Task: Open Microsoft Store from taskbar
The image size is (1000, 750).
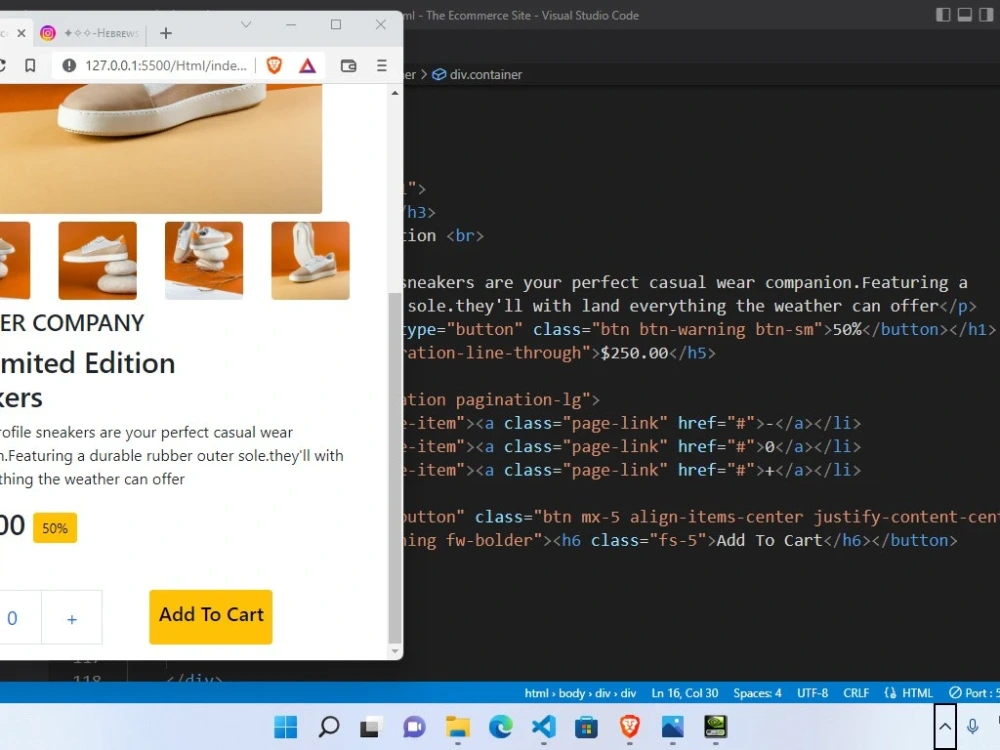Action: [586, 726]
